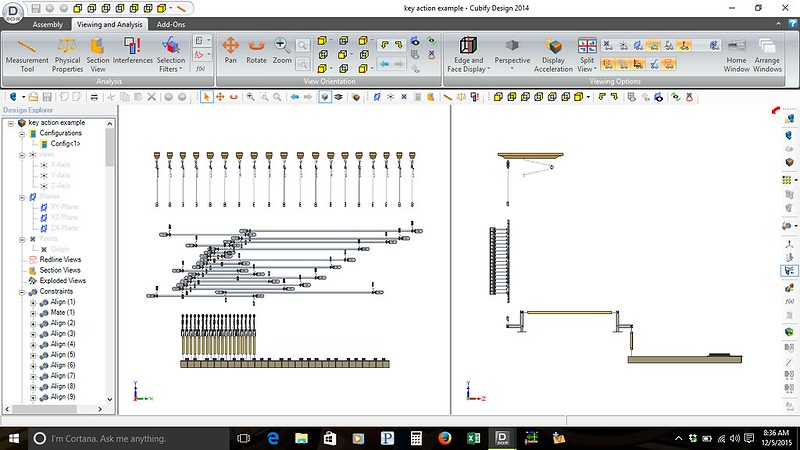Switch to the Assembly tab
Viewport: 800px width, 450px height.
pyautogui.click(x=48, y=24)
